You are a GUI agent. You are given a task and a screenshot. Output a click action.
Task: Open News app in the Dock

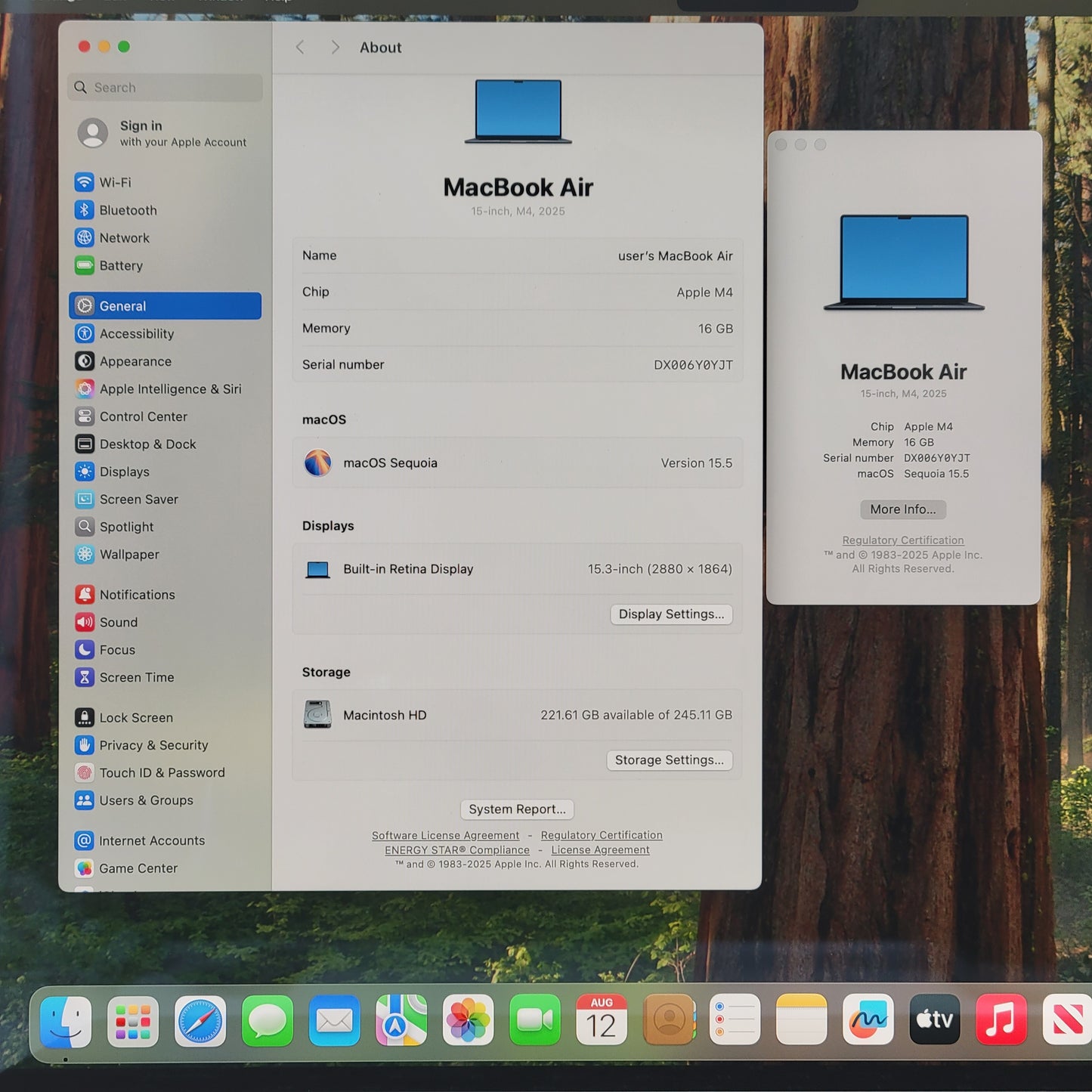click(x=1067, y=1020)
